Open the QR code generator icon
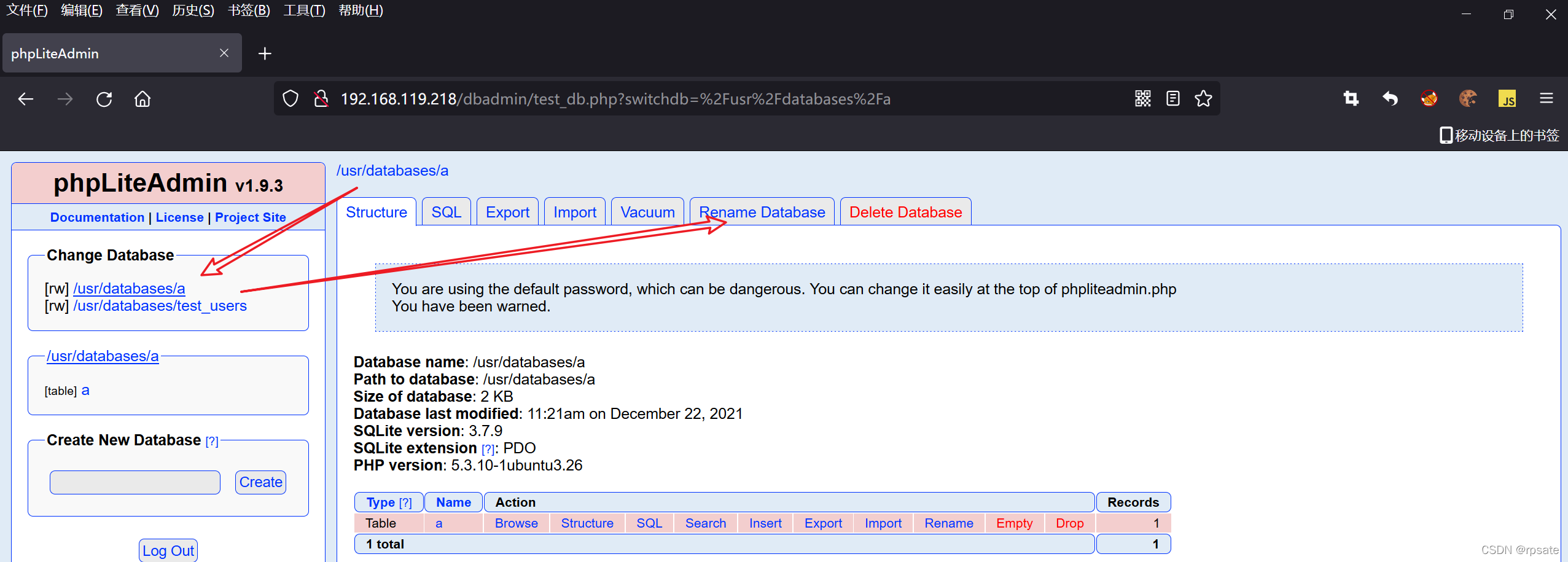1568x562 pixels. 1143,98
